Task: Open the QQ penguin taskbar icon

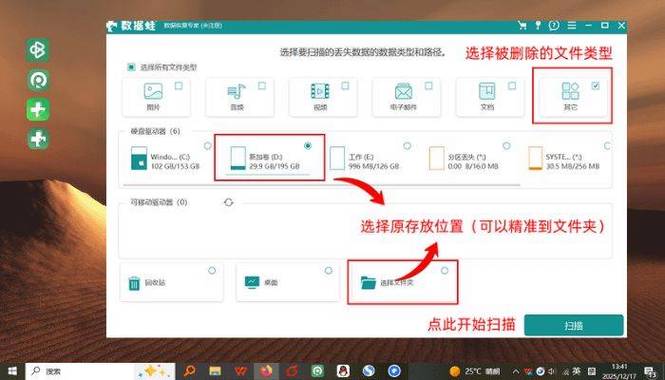Action: click(343, 371)
